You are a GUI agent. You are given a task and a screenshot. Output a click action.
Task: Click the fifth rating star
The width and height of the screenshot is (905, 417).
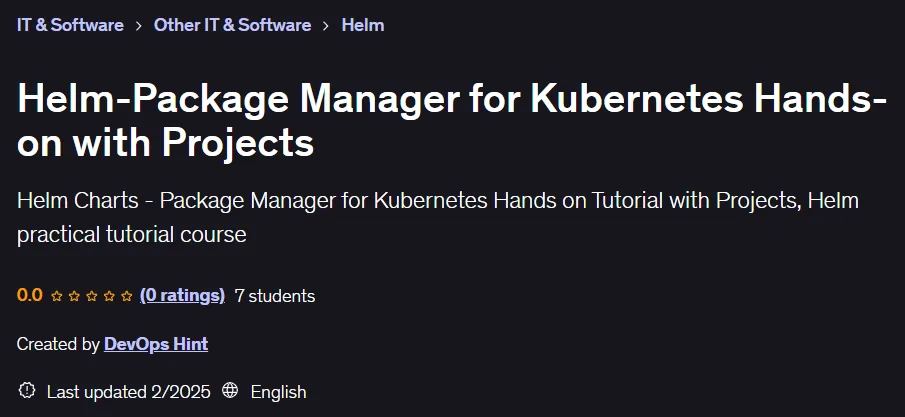pos(127,296)
